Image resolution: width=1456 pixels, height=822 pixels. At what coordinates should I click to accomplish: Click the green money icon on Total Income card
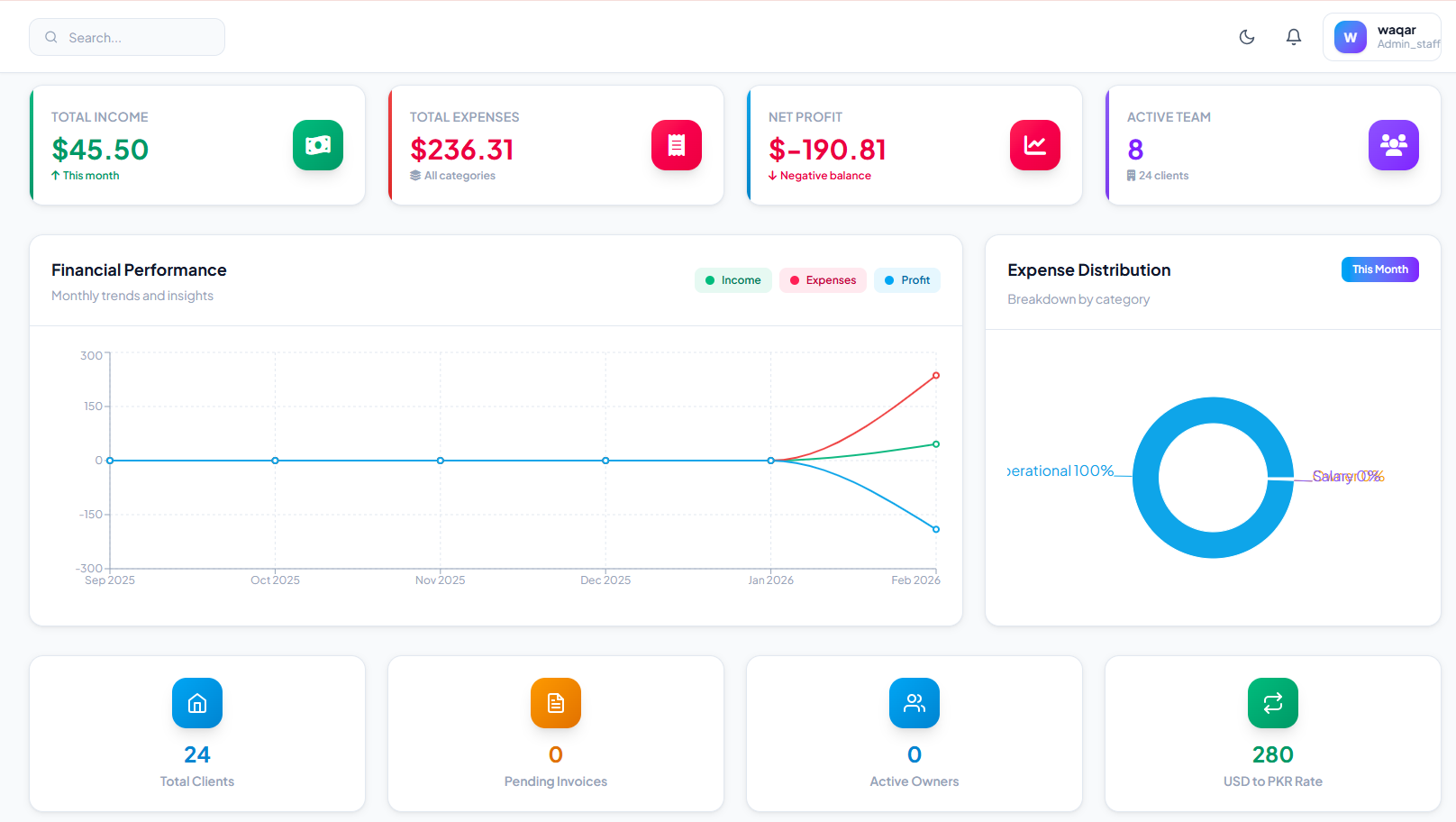coord(317,145)
